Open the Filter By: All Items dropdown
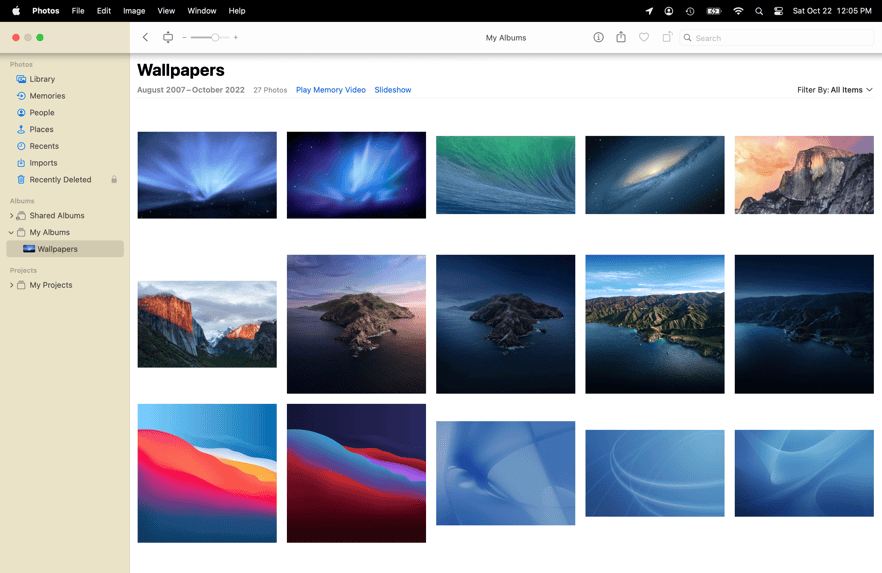Image resolution: width=882 pixels, height=573 pixels. point(835,90)
